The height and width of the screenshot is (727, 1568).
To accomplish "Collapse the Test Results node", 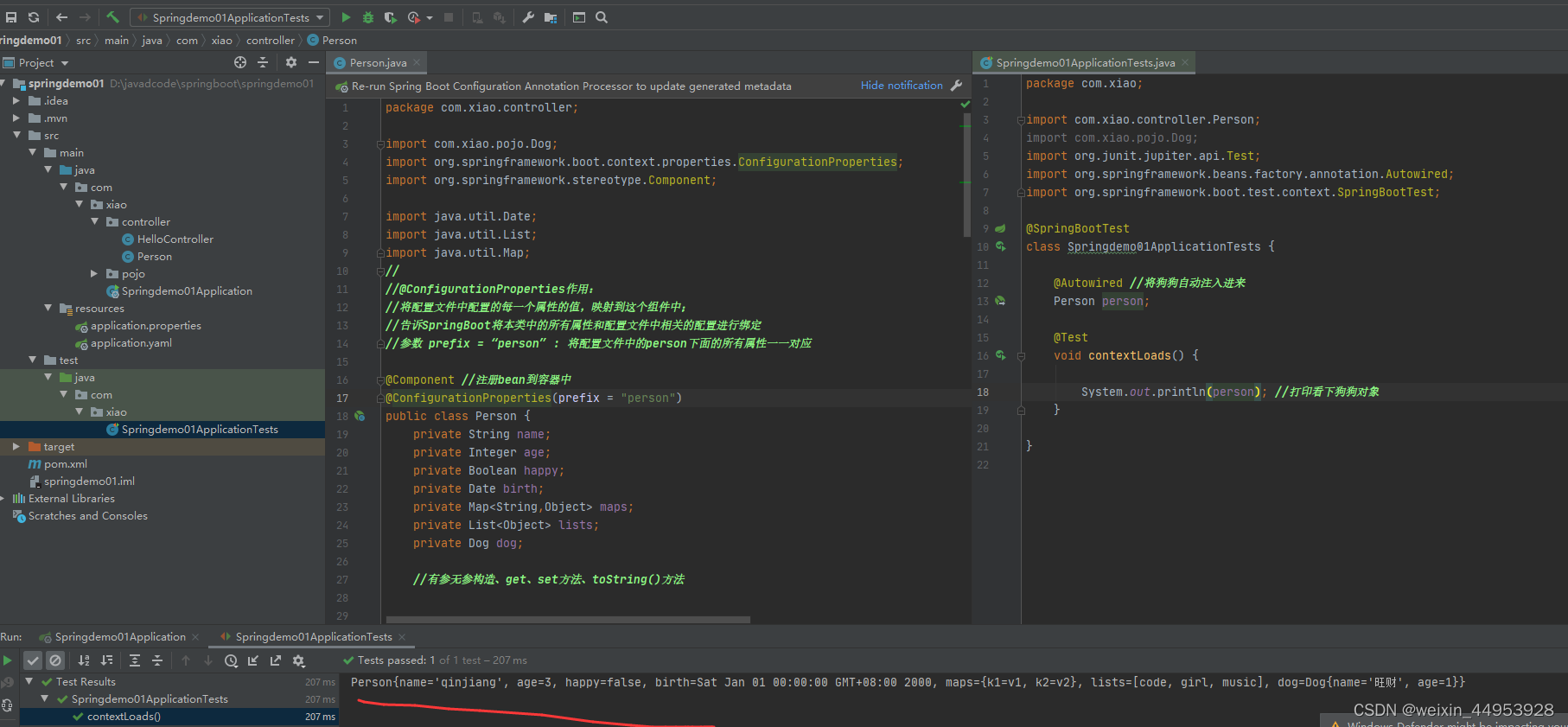I will tap(29, 681).
